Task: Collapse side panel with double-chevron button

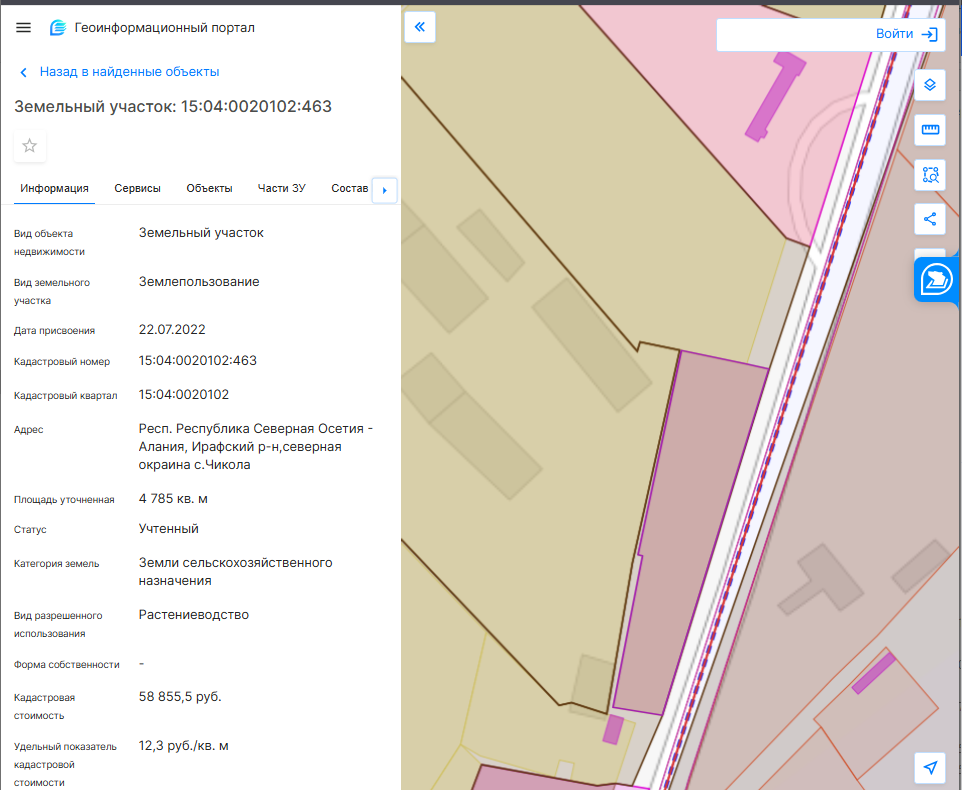Action: tap(420, 27)
